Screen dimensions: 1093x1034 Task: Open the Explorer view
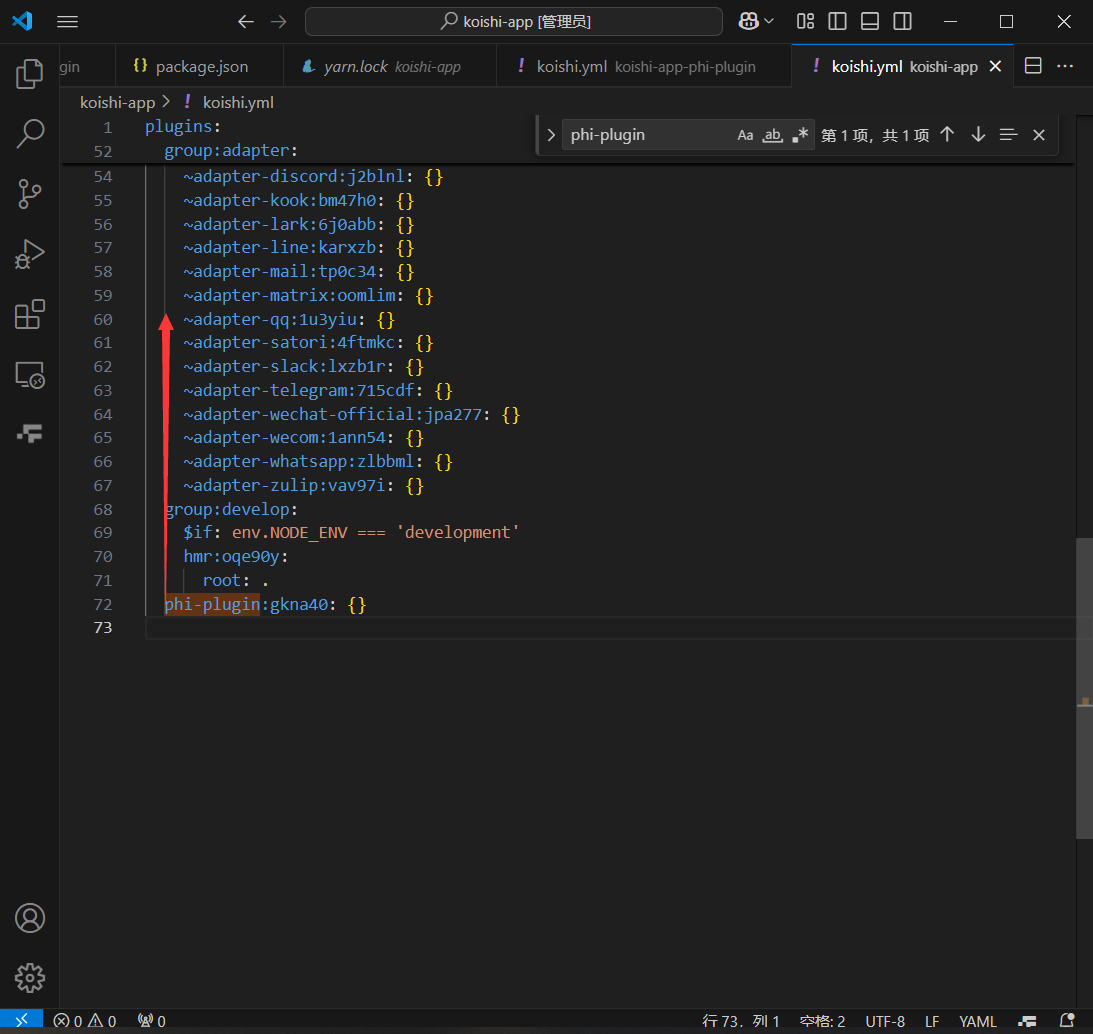click(x=29, y=72)
